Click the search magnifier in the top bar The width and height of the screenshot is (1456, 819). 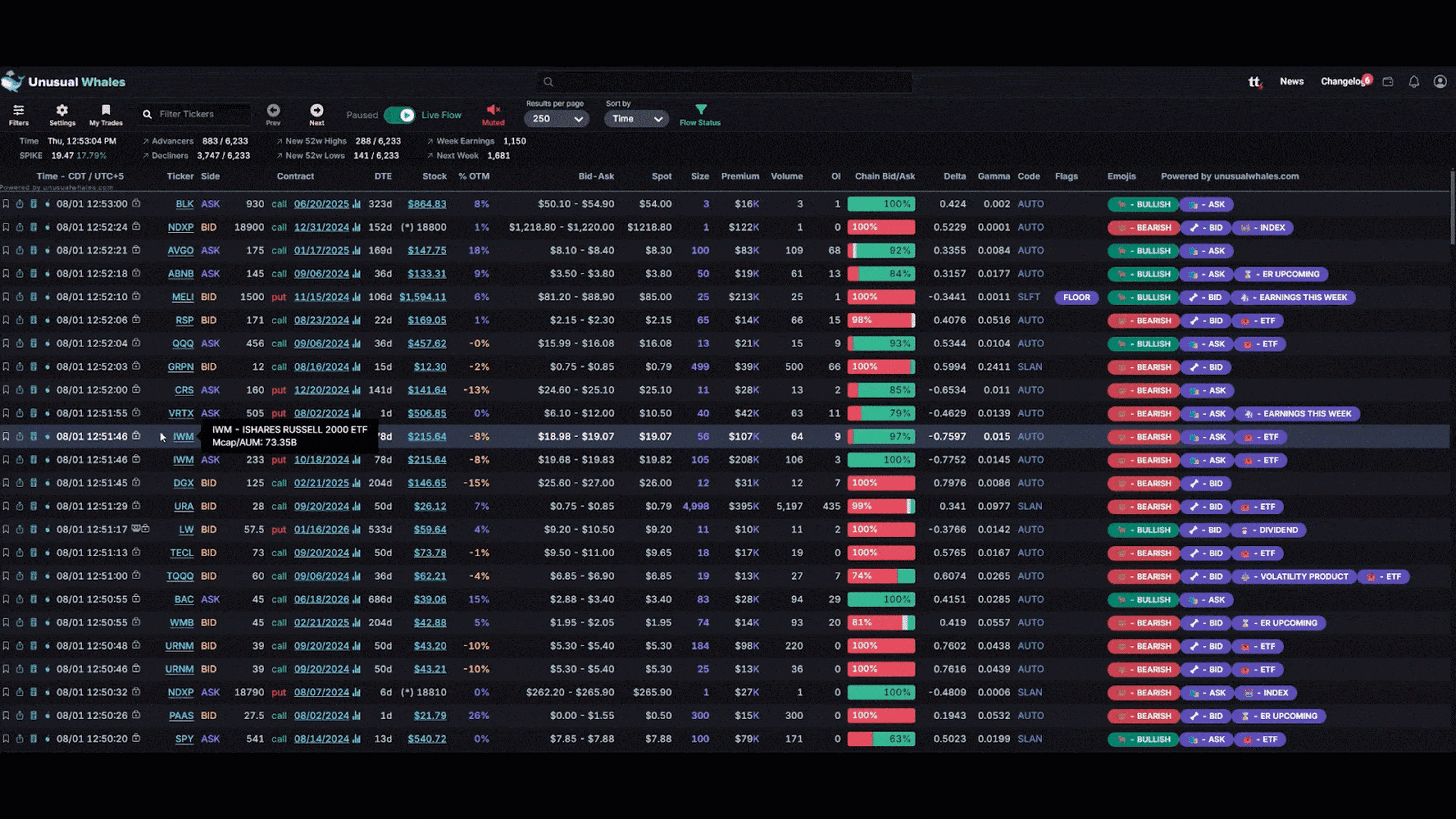548,82
